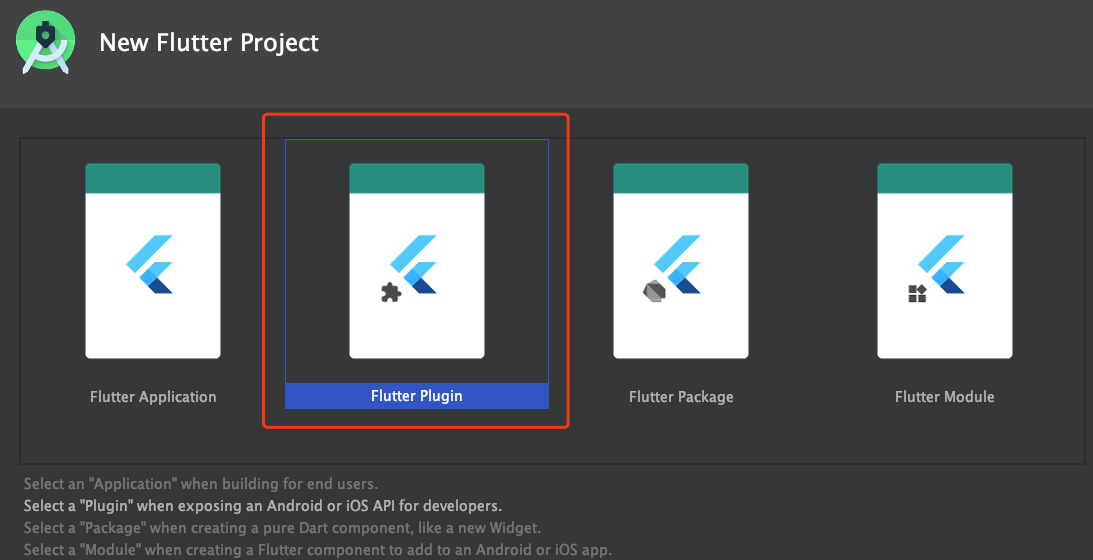
Task: Click the 'Select a "Plugin"' hint text
Action: pyautogui.click(x=263, y=505)
